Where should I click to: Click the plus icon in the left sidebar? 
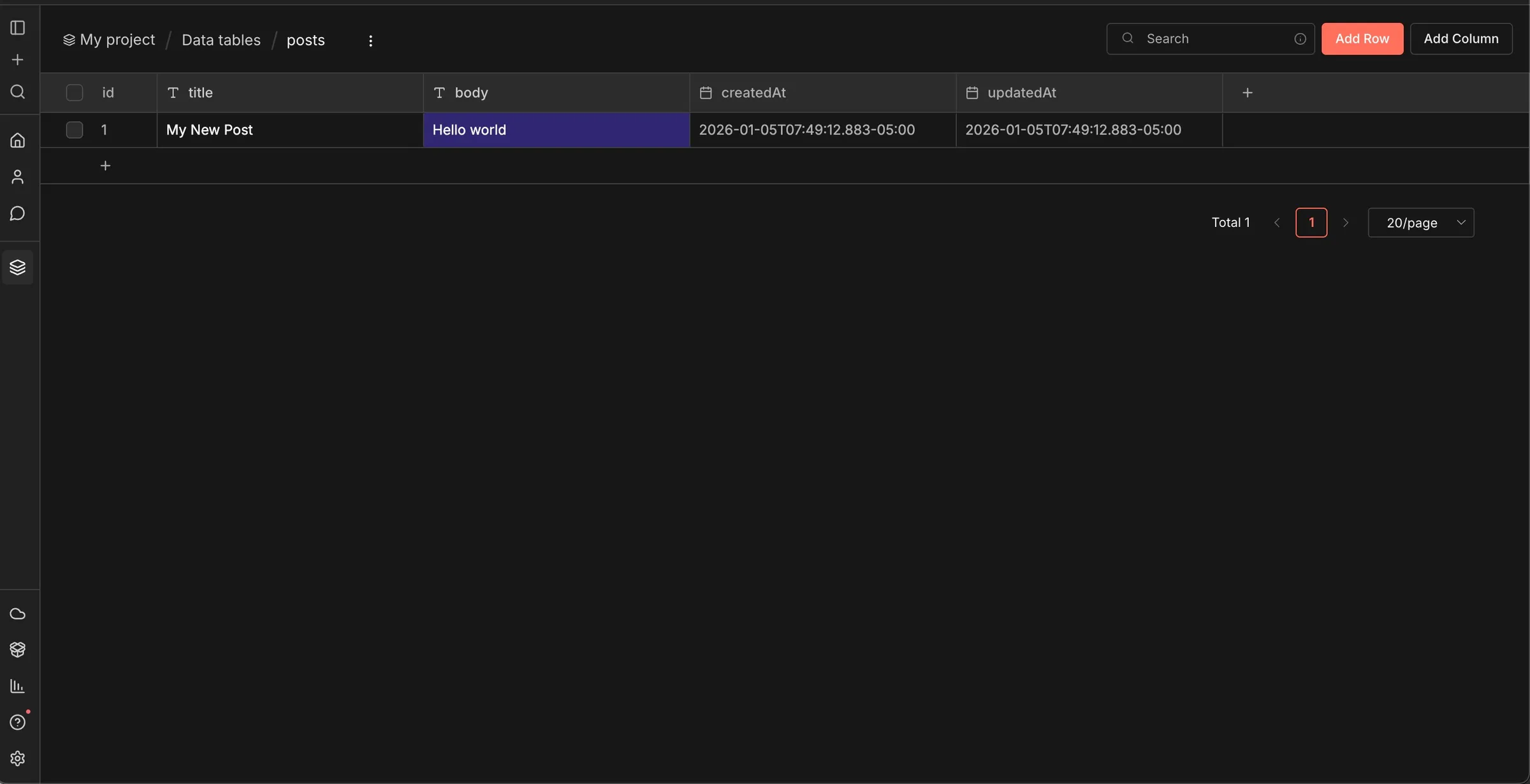pos(18,59)
